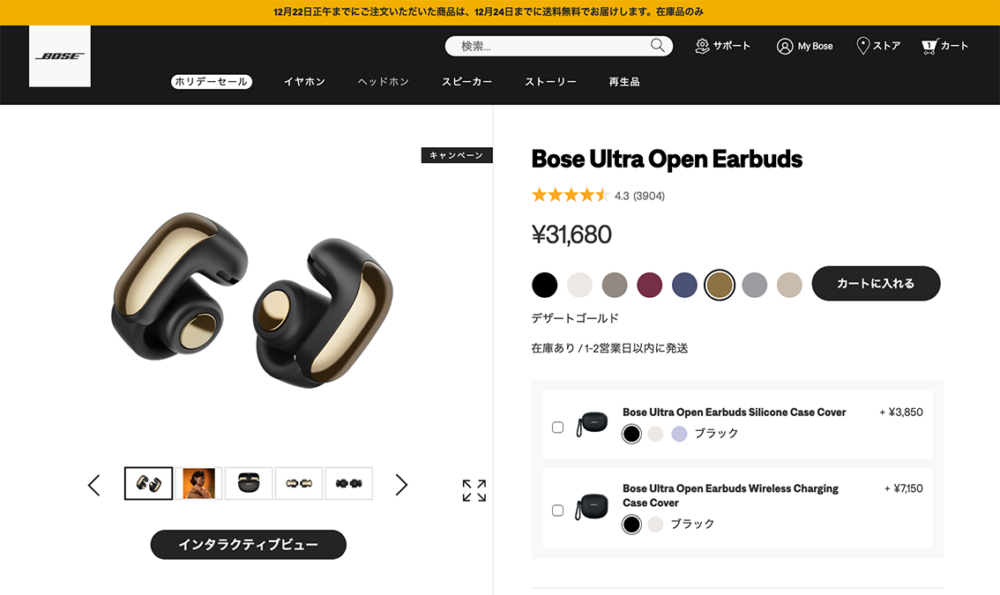Show previous thumbnails with left arrow
The image size is (1000, 595).
tap(94, 485)
